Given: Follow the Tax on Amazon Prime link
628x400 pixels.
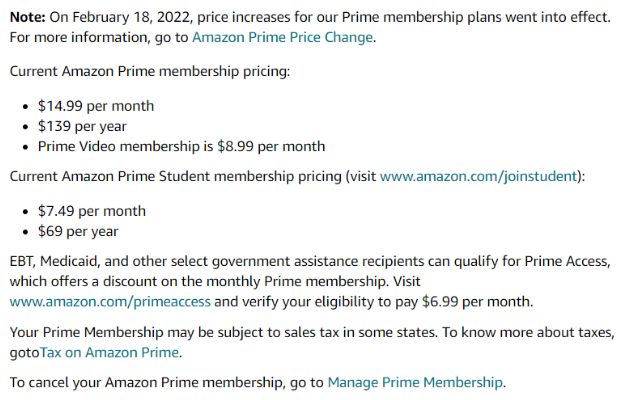Looking at the screenshot, I should point(109,351).
